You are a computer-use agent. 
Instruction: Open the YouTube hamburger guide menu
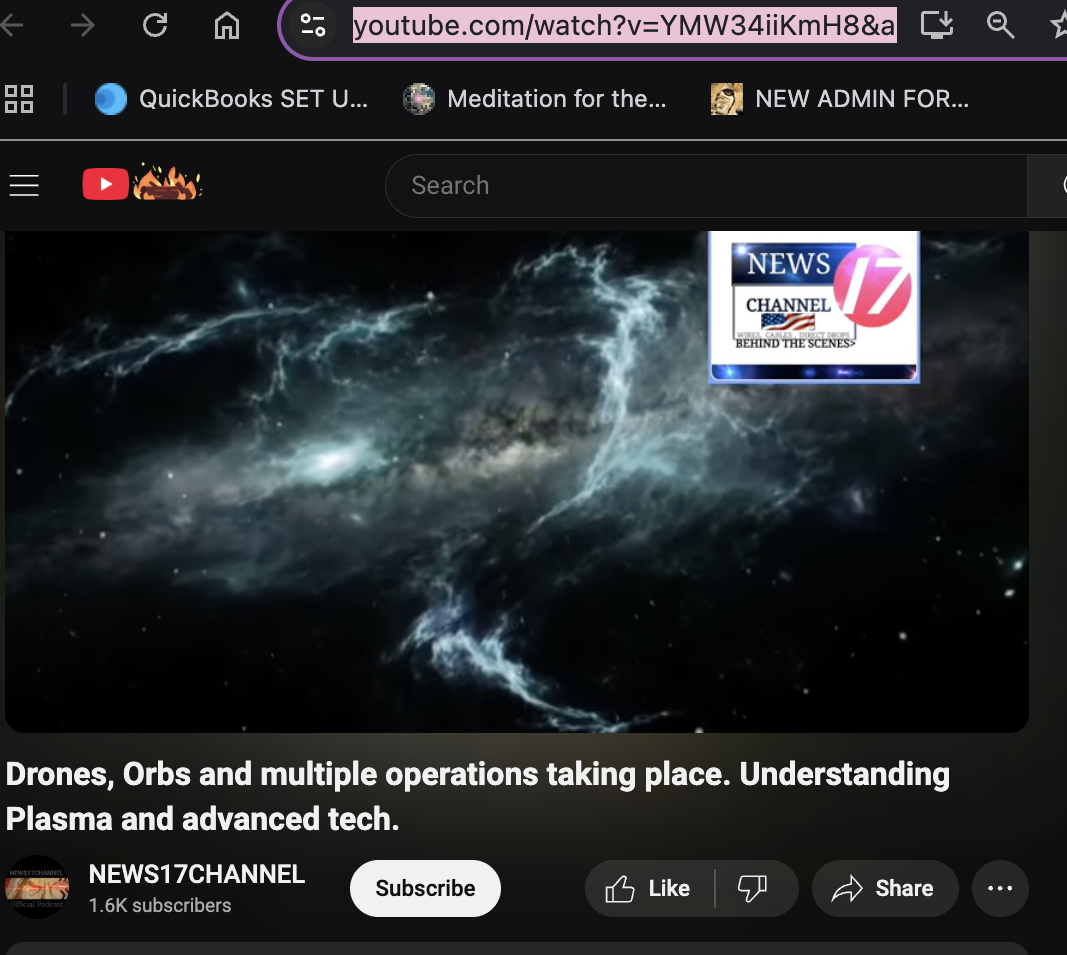(24, 185)
